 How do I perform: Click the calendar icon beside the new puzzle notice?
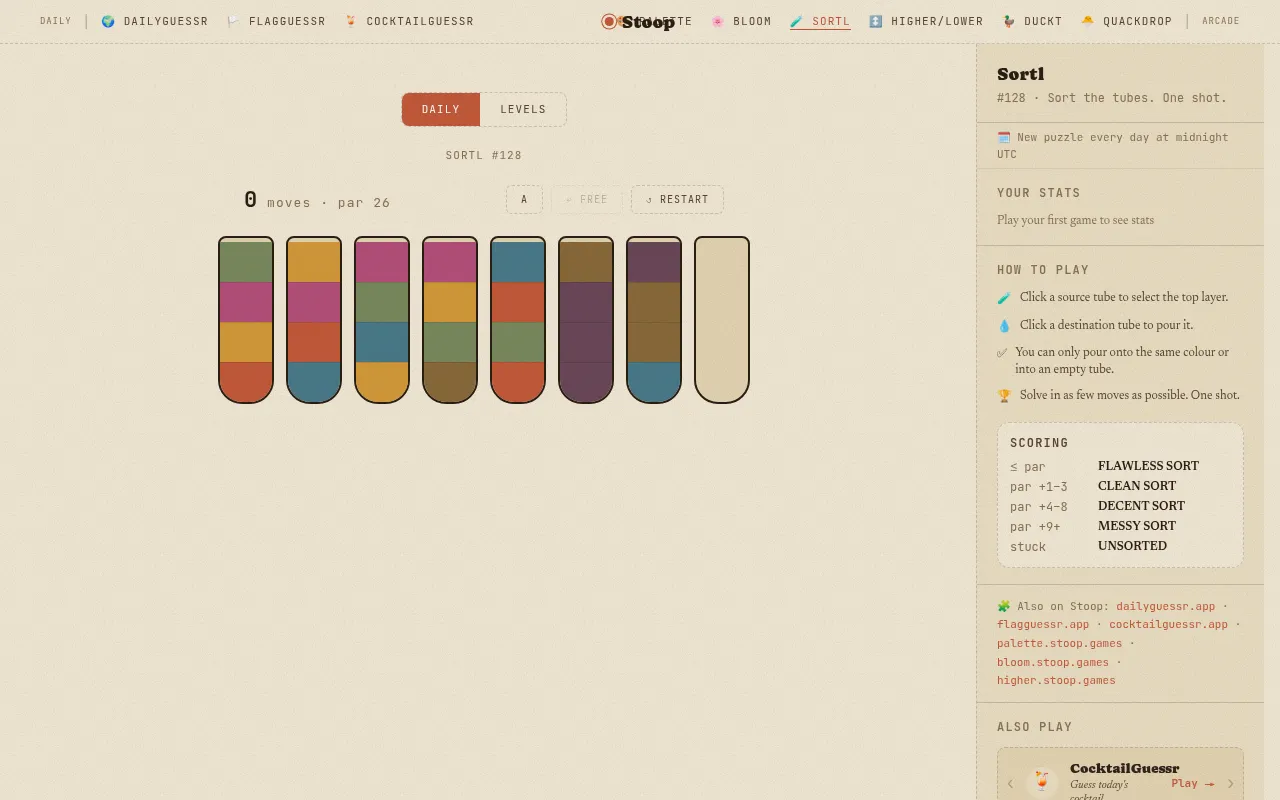click(x=1004, y=137)
